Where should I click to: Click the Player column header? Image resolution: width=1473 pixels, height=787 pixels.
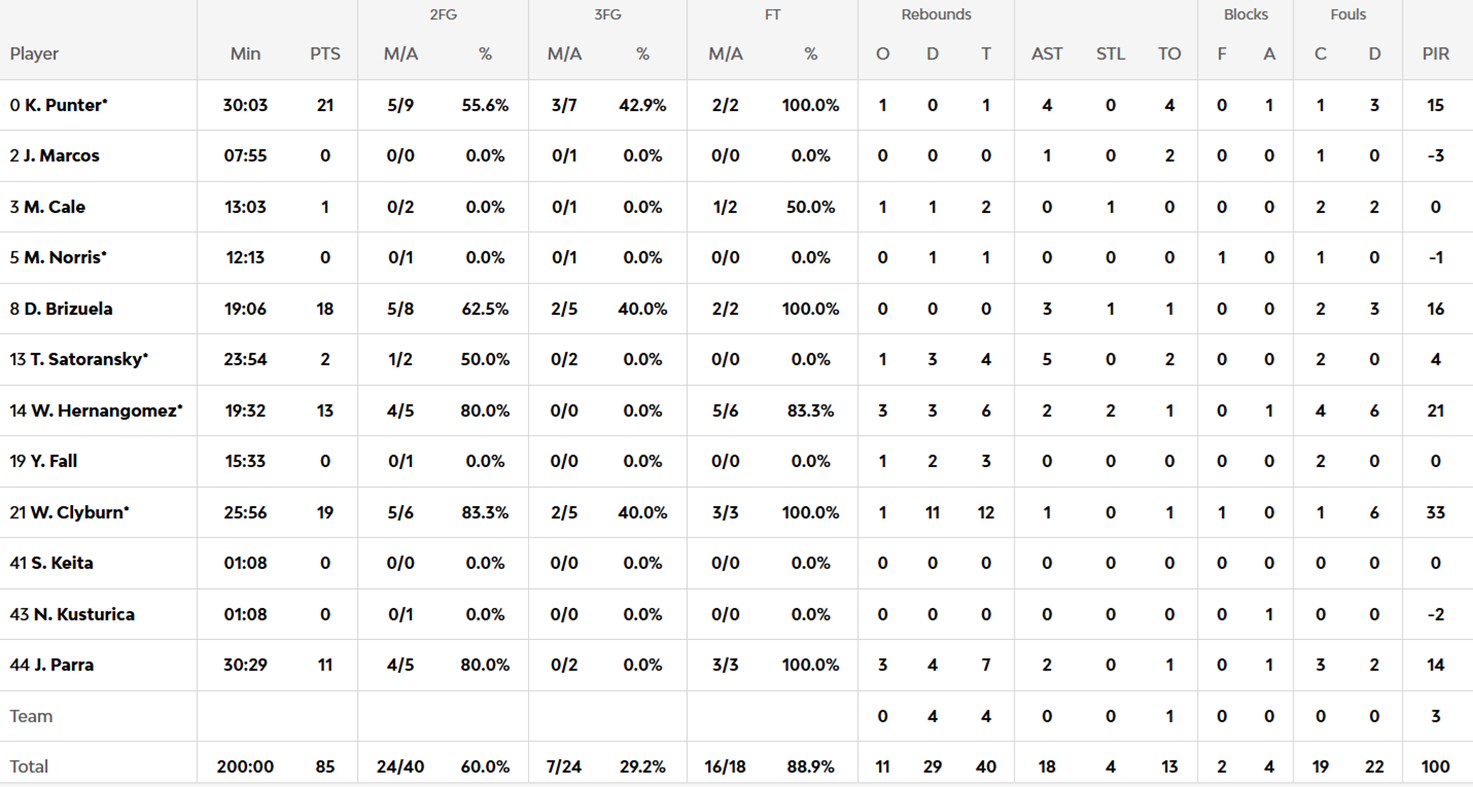tap(35, 54)
